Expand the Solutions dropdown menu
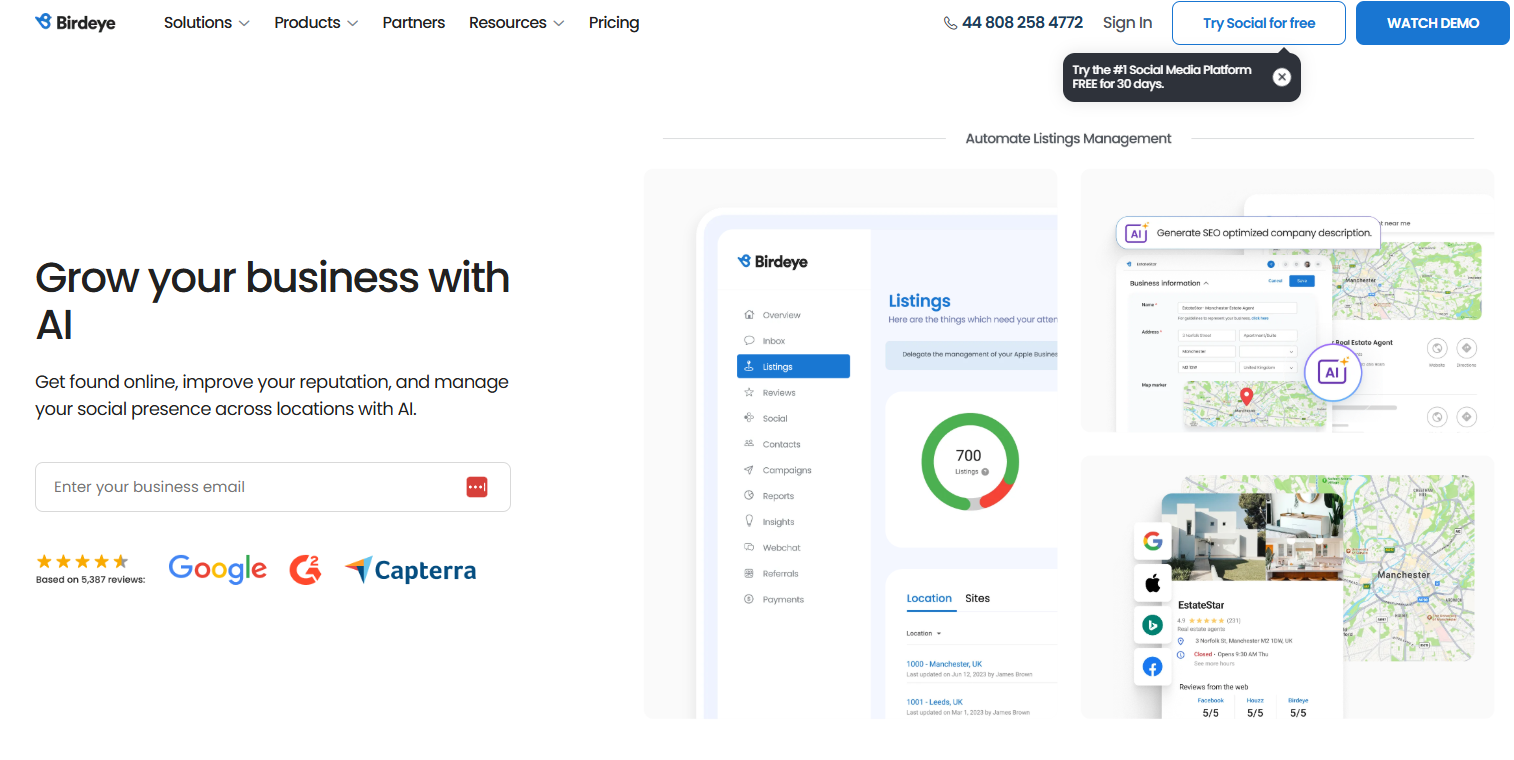Screen dimensions: 1514x760 [x=206, y=23]
